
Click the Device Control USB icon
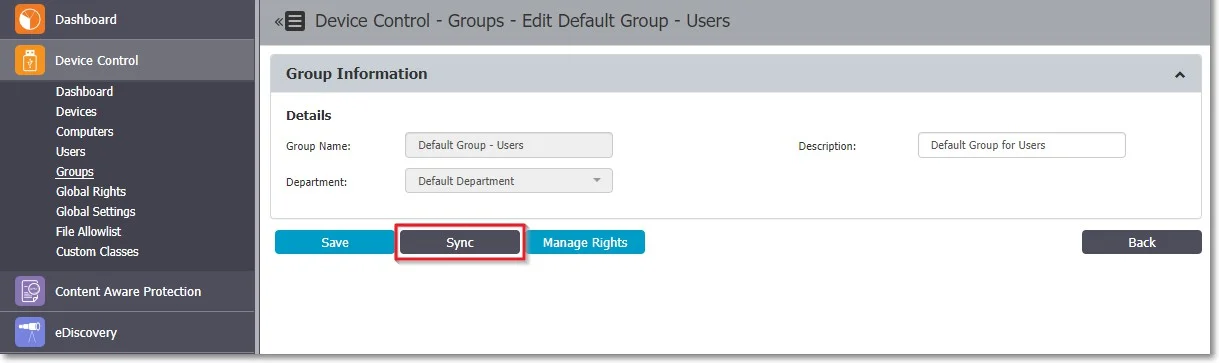click(x=30, y=60)
